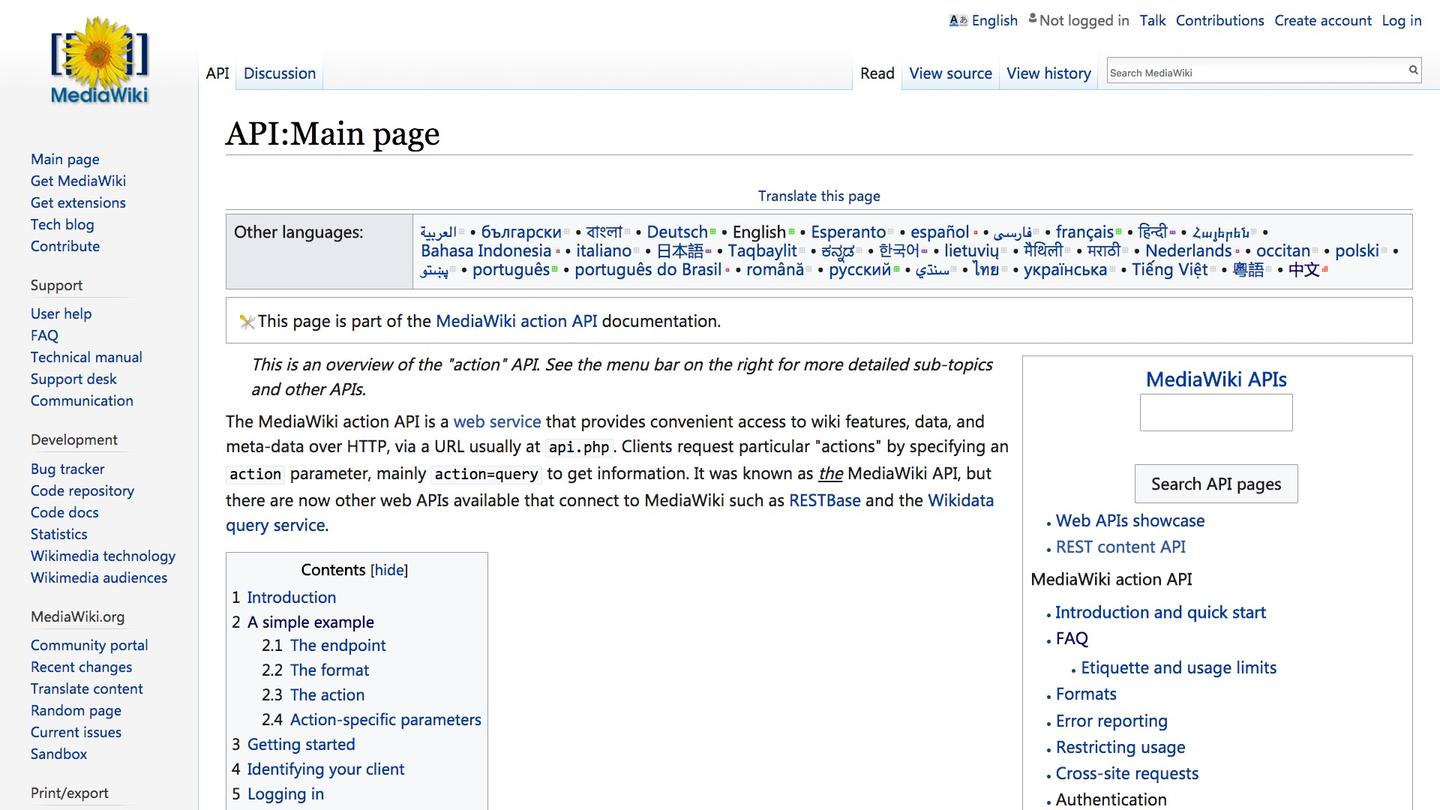Go to Recent changes in the sidebar
Screen dimensions: 1440x810
(x=81, y=667)
